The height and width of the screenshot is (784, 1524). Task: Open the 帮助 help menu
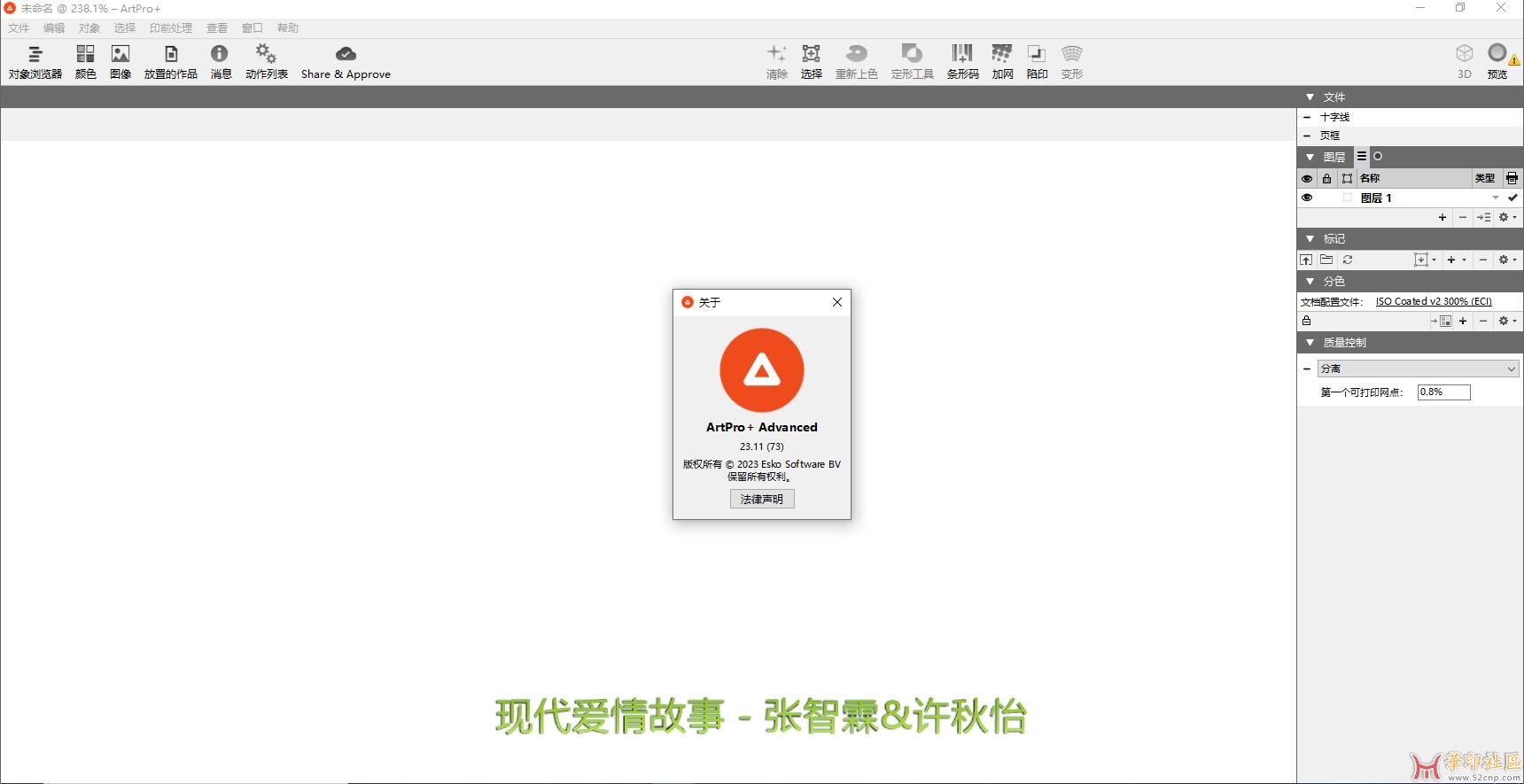coord(288,27)
